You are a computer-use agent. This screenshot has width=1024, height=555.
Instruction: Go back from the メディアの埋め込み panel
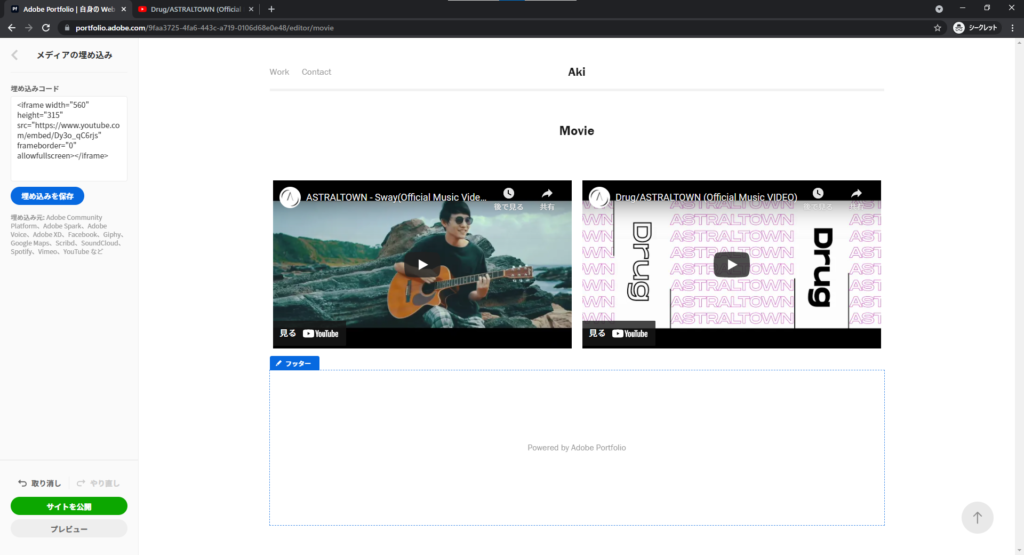15,56
